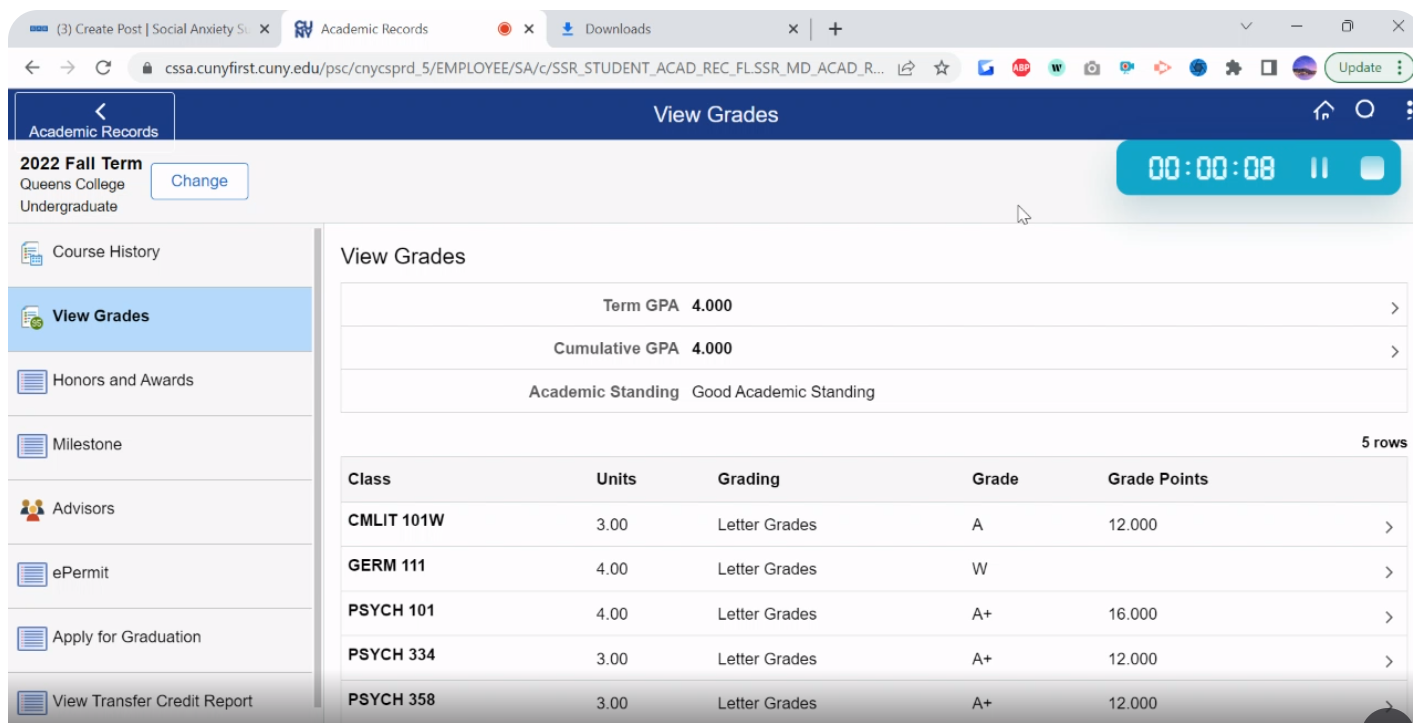Open the PSYCH 358 class row
Screen dimensions: 1413x723
pos(874,702)
